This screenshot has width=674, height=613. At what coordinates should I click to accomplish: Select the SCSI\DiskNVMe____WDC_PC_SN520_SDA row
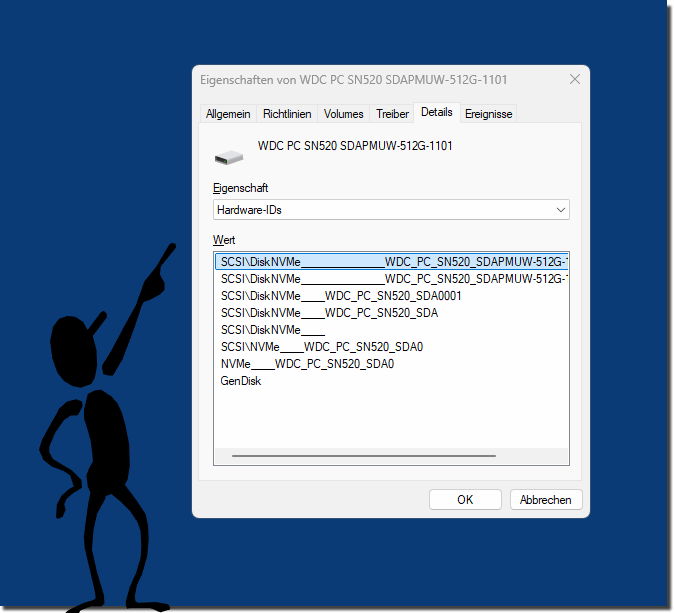[391, 313]
